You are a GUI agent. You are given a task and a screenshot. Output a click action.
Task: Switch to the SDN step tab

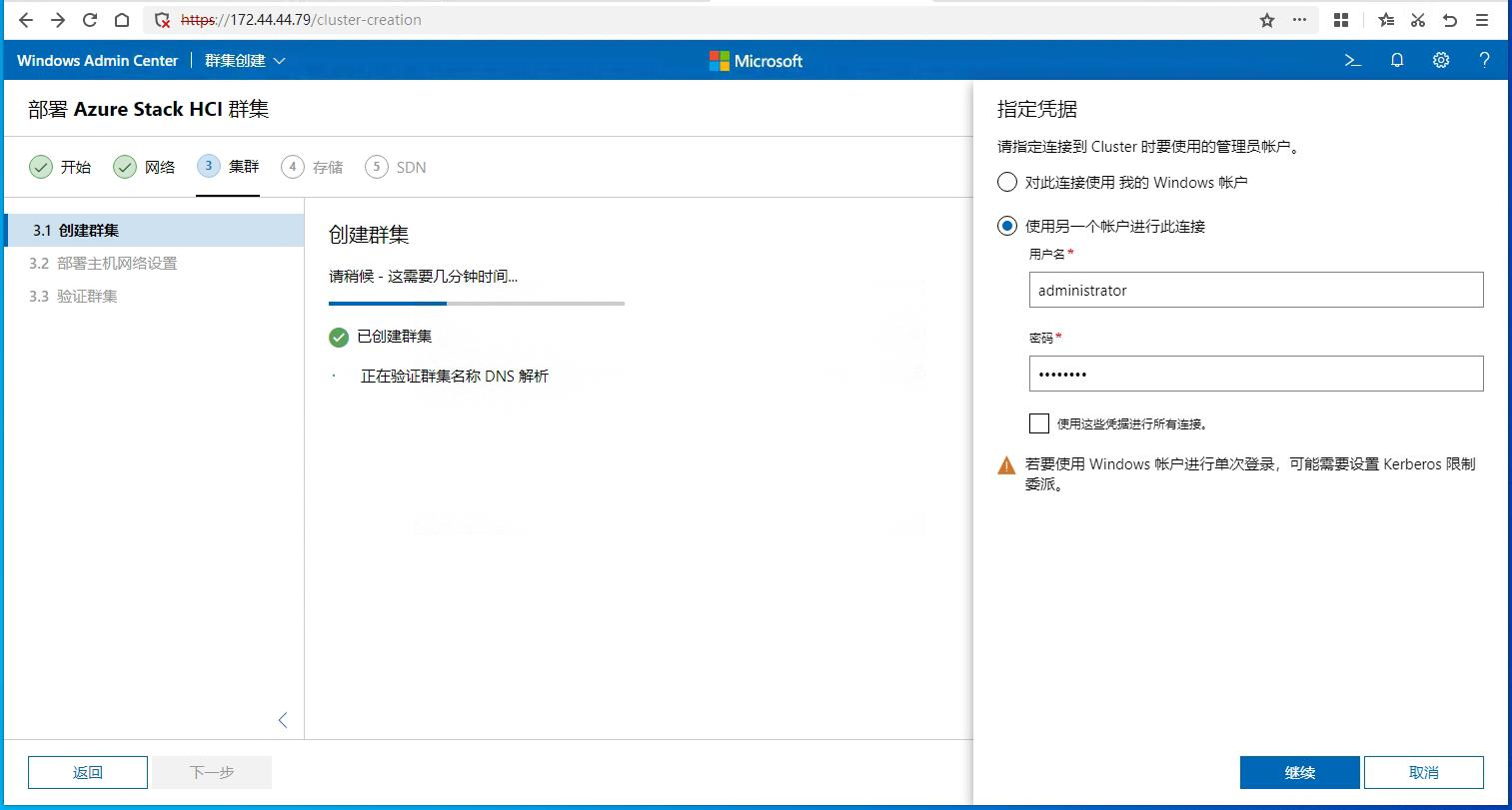pyautogui.click(x=396, y=167)
